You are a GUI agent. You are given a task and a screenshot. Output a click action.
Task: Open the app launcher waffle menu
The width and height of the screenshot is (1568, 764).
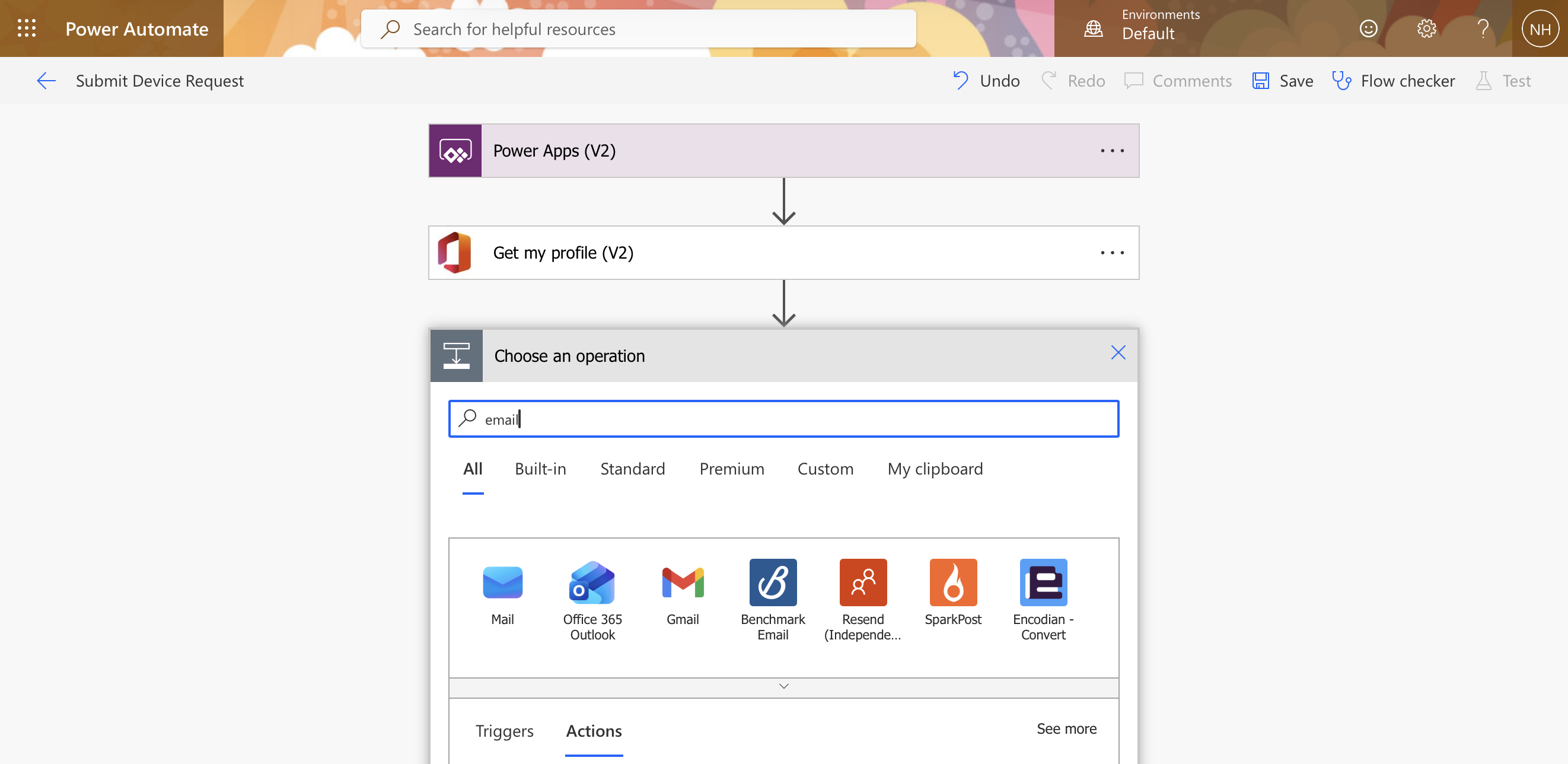pos(27,28)
